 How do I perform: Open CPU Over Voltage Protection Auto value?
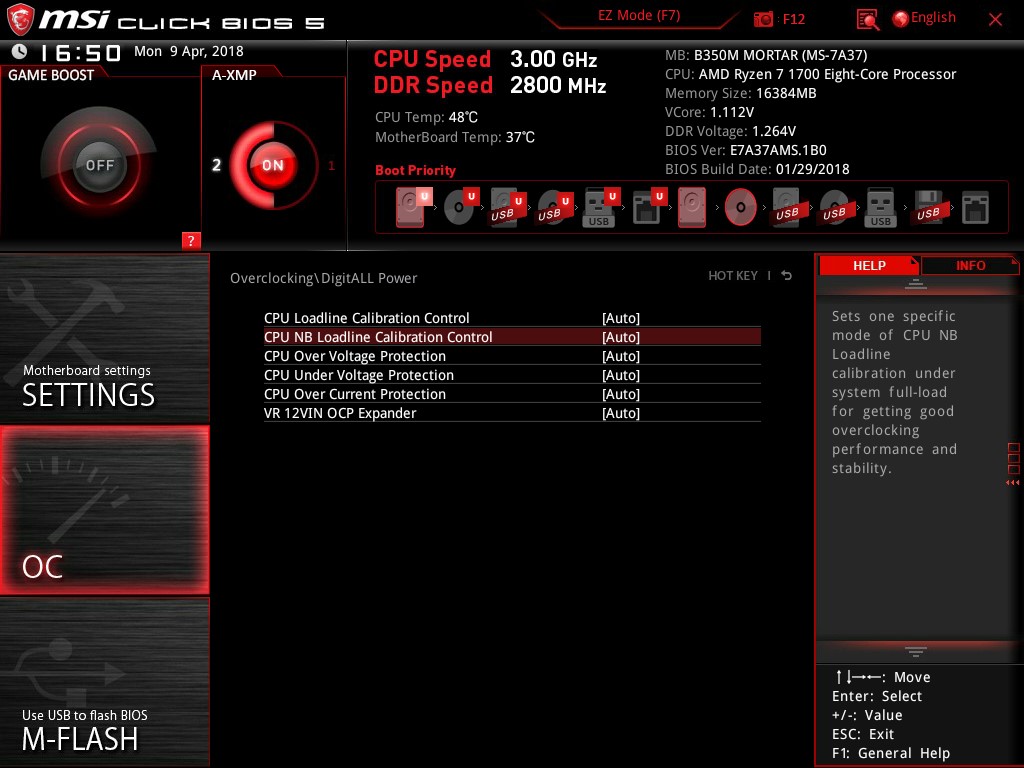point(620,356)
